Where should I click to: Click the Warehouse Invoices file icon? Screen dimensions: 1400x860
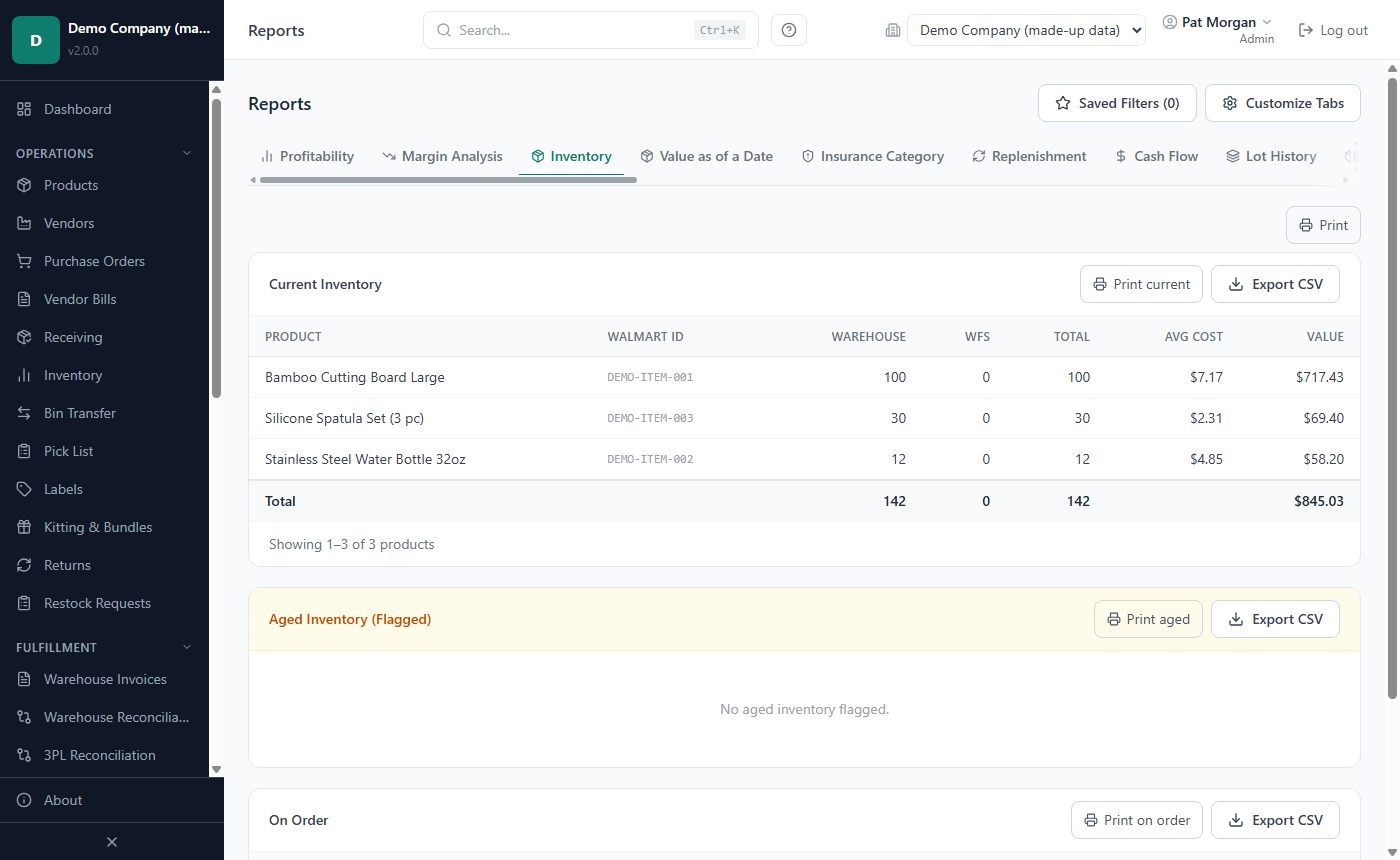[x=24, y=679]
